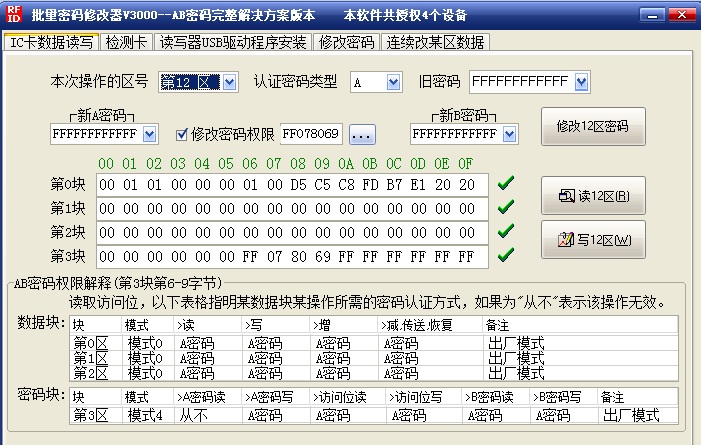Click the 第0块 hex data field
The width and height of the screenshot is (701, 446).
[292, 184]
